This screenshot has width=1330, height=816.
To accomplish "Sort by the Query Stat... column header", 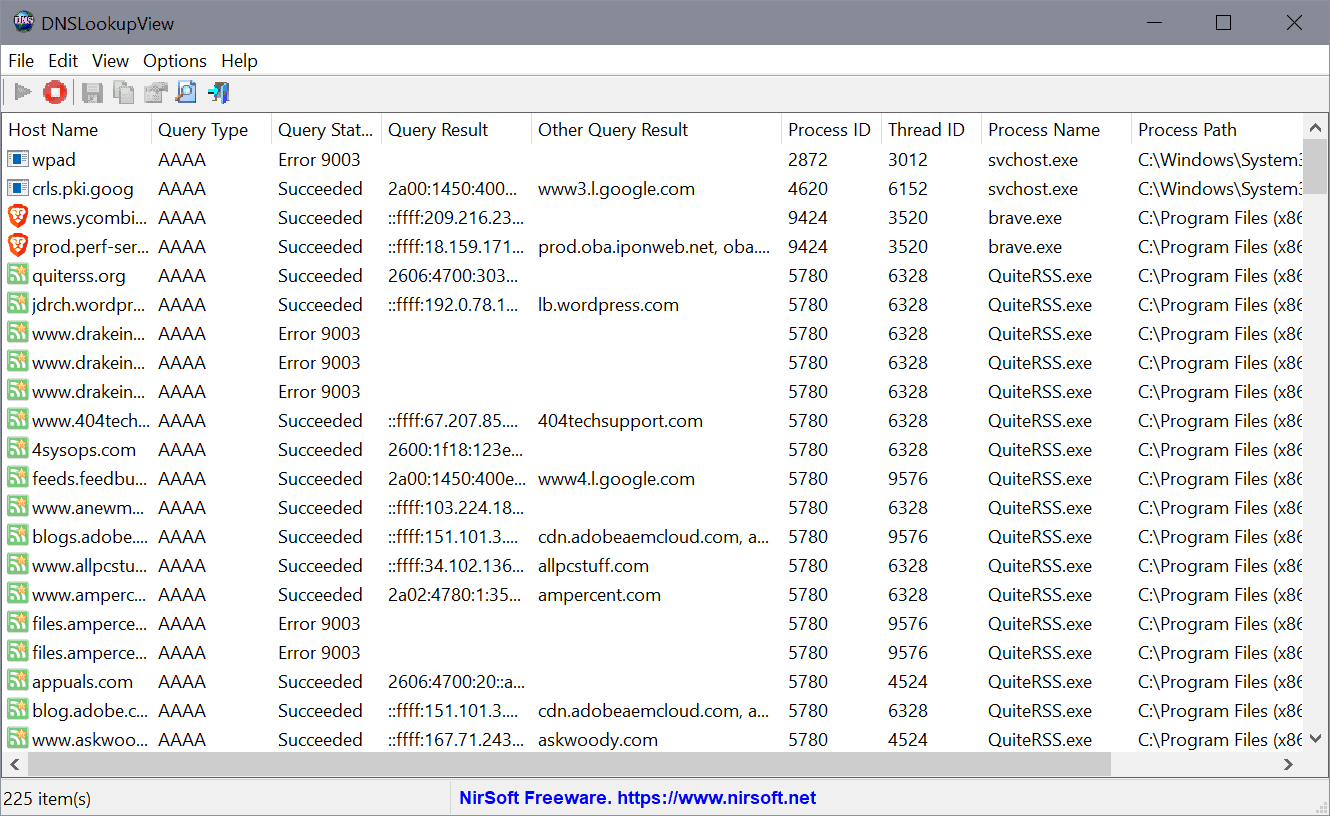I will (x=326, y=130).
